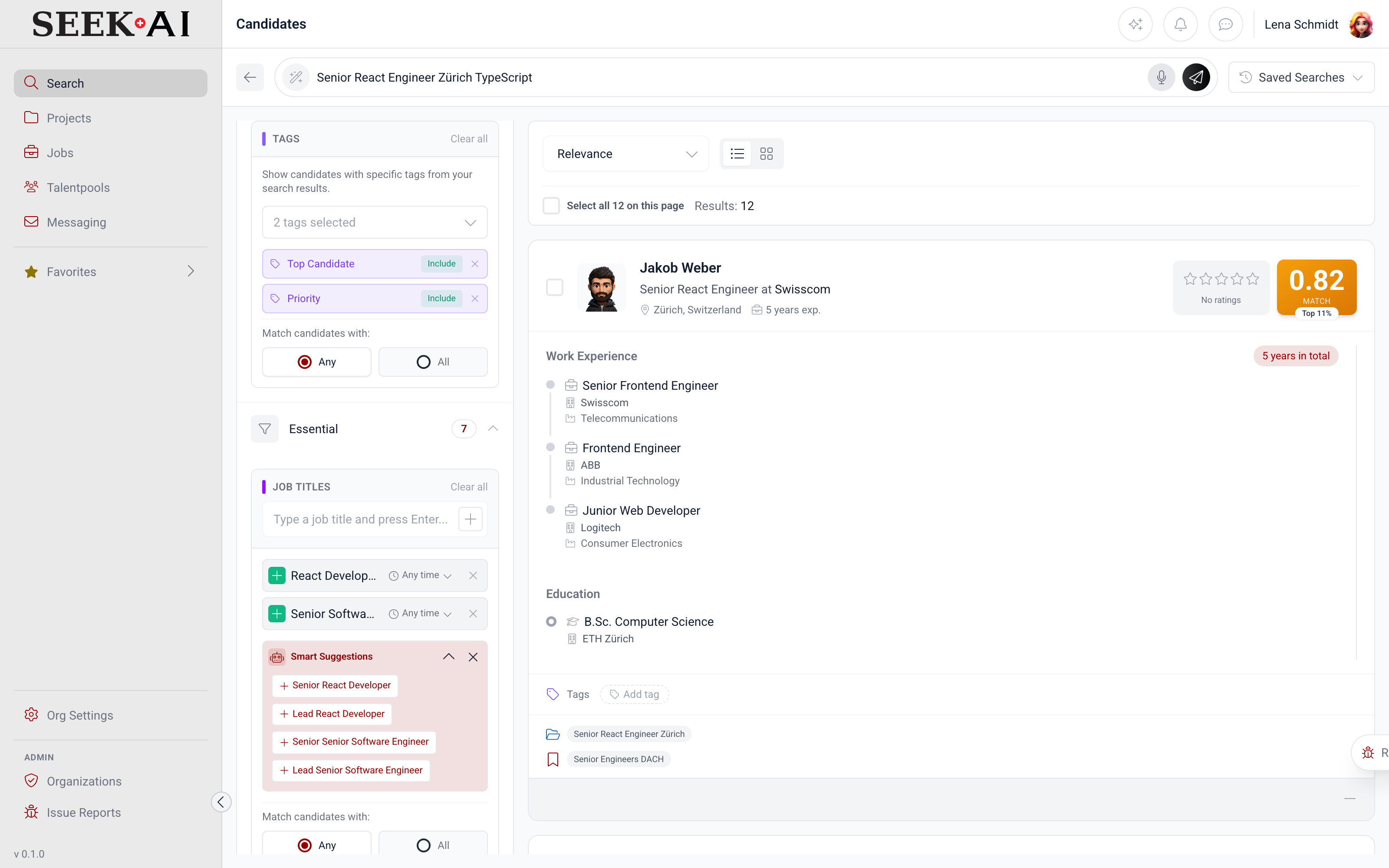1389x868 pixels.
Task: Click the job title input field
Action: [360, 519]
